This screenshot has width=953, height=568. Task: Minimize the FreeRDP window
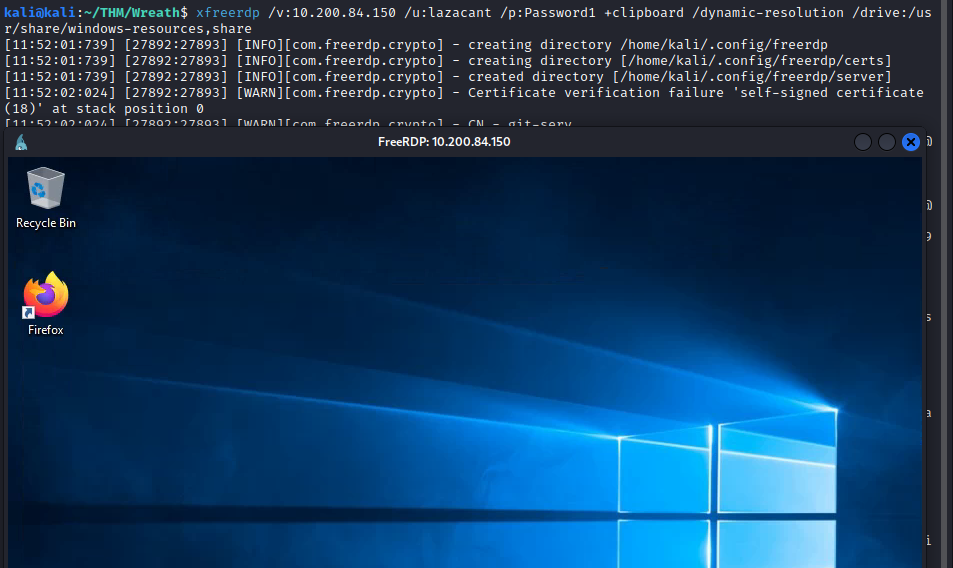tap(862, 142)
